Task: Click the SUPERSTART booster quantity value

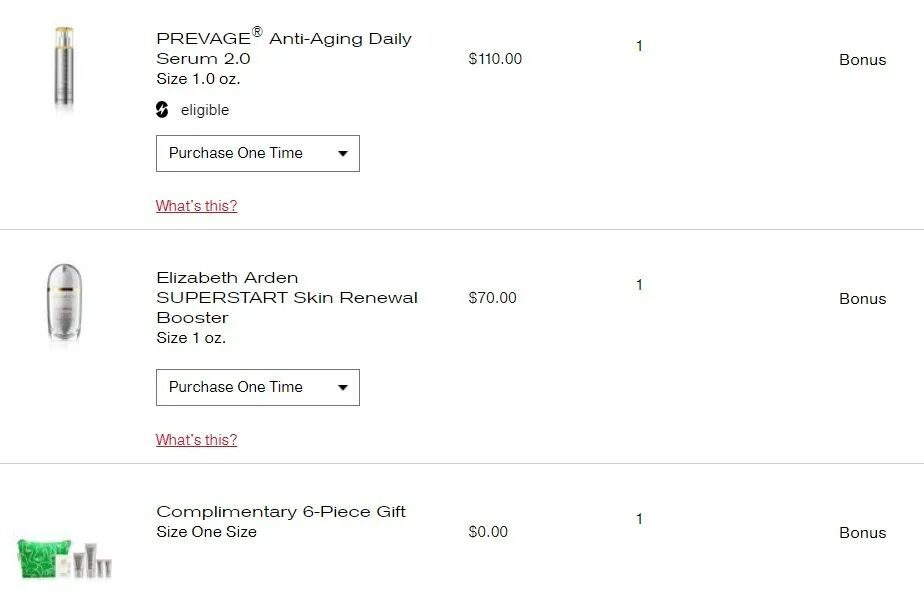Action: 639,285
